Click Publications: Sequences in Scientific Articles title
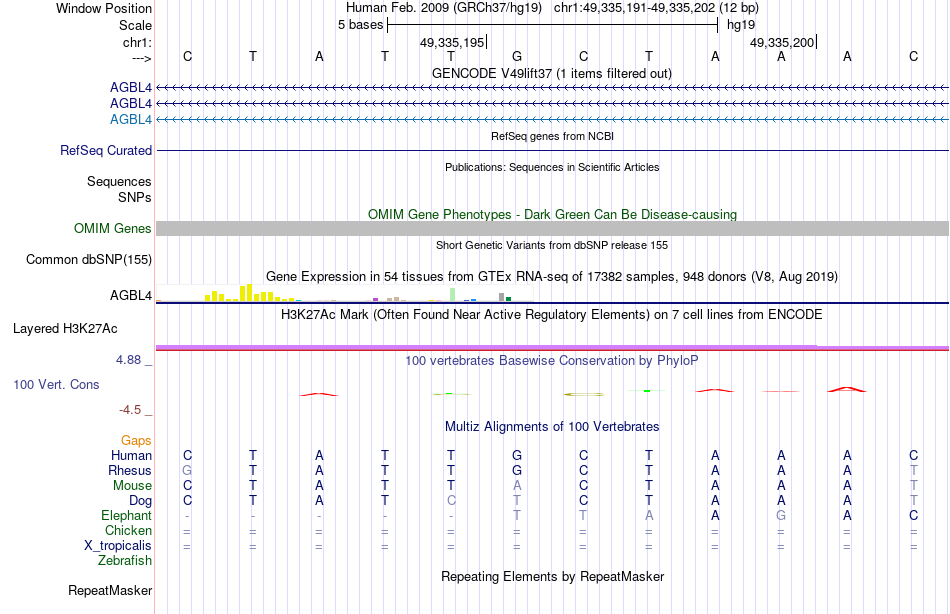Viewport: 950px width, 614px height. click(x=552, y=167)
